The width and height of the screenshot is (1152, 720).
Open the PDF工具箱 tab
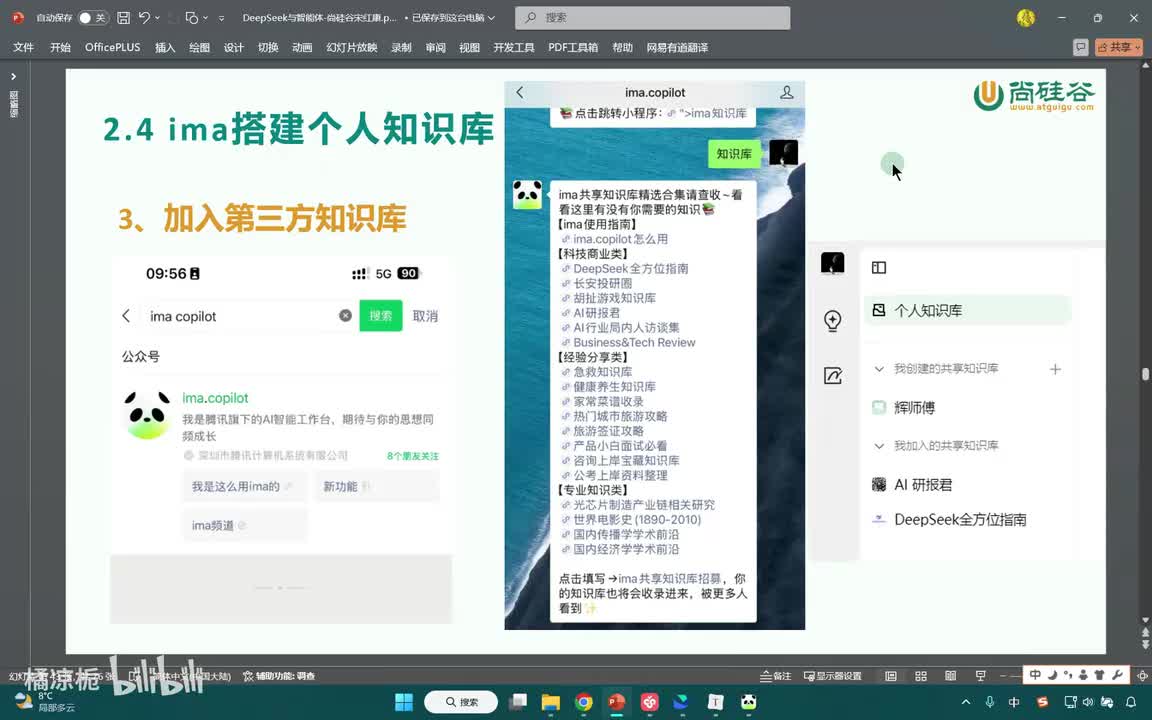tap(573, 47)
